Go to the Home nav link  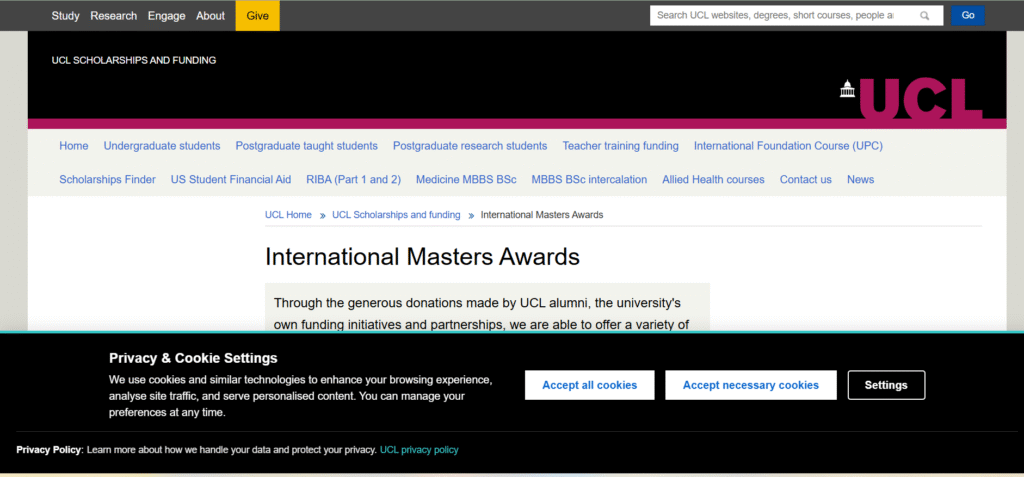point(74,146)
